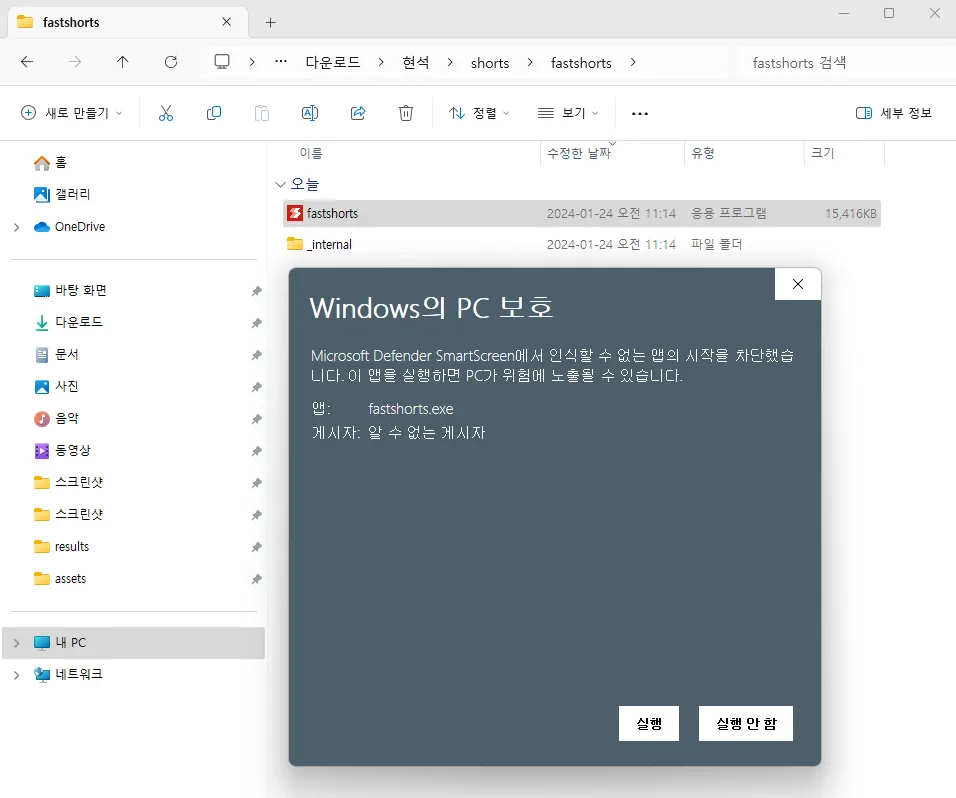Click 현석 in the address breadcrumb
This screenshot has width=956, height=798.
[x=416, y=62]
